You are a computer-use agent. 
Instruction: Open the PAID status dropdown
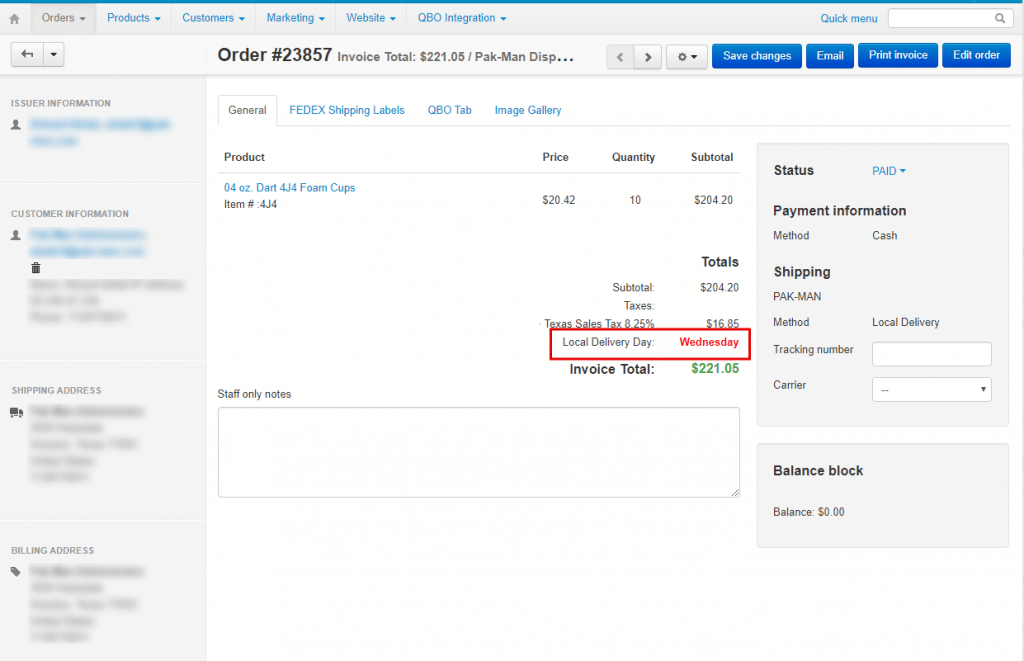pos(889,171)
